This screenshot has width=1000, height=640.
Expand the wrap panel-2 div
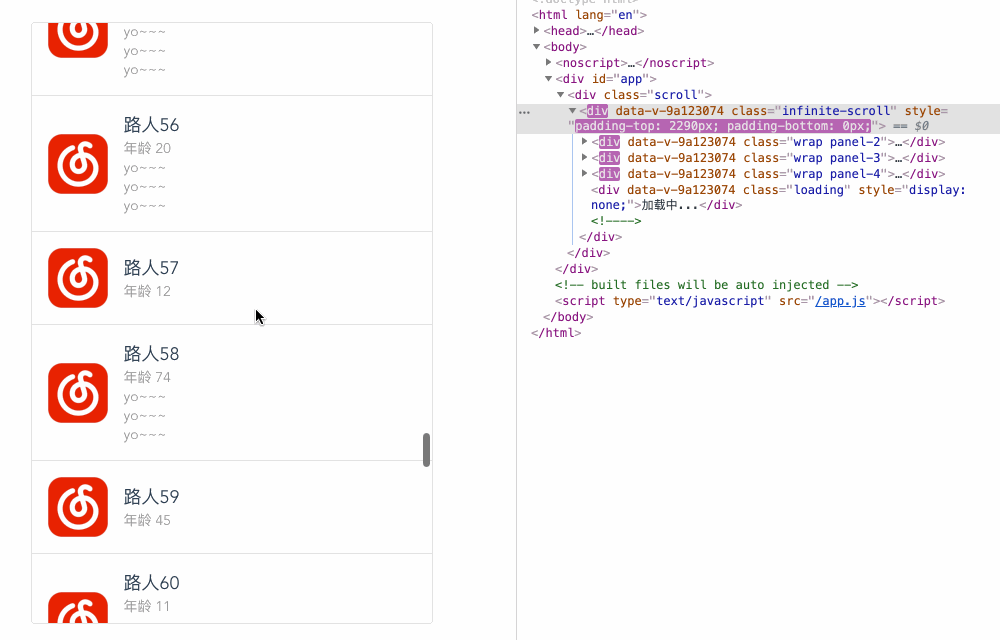tap(585, 141)
